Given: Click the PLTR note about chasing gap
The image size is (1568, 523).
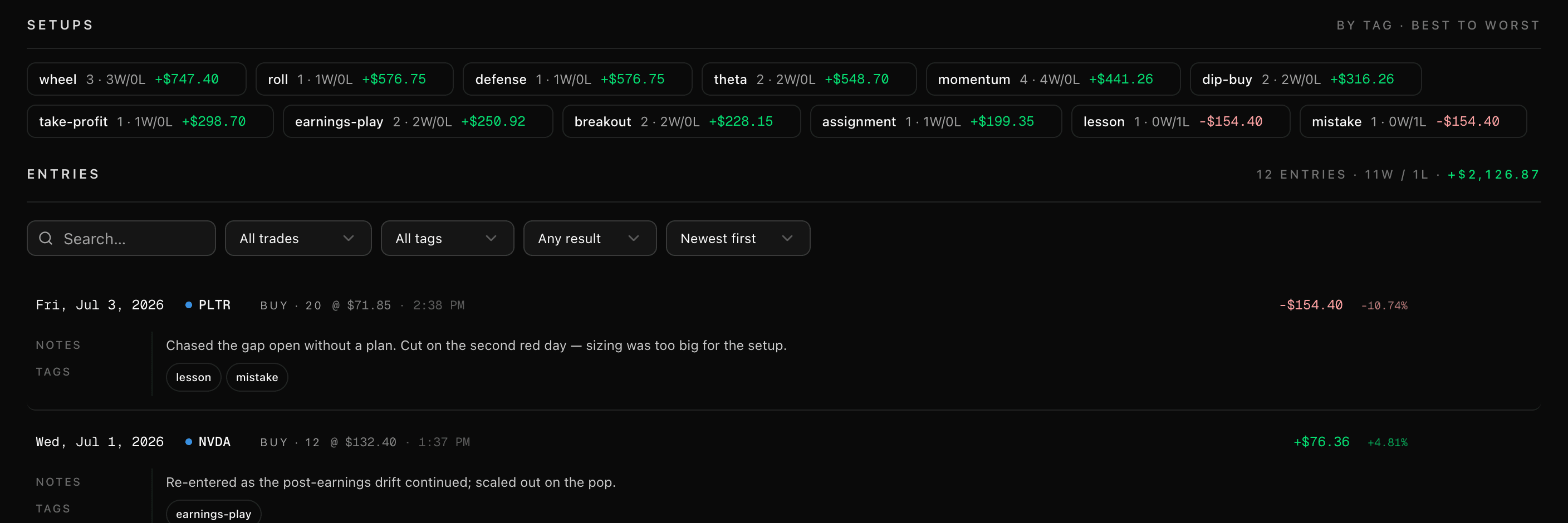Looking at the screenshot, I should [x=476, y=346].
